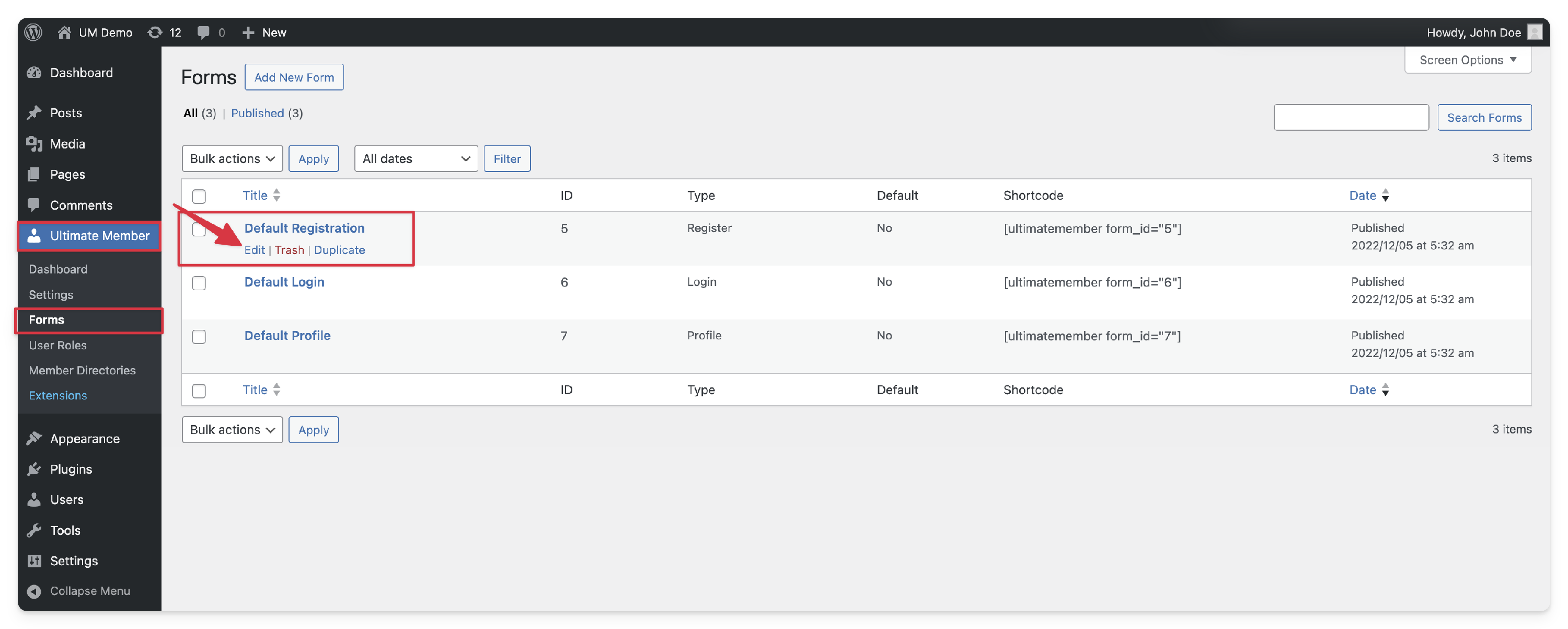This screenshot has height=629, width=1568.
Task: Click the Plugins plug icon
Action: 34,469
